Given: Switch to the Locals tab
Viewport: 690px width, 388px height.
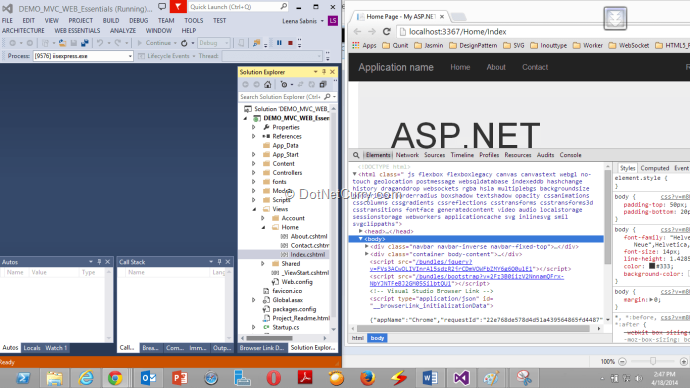Looking at the screenshot, I should click(x=32, y=348).
